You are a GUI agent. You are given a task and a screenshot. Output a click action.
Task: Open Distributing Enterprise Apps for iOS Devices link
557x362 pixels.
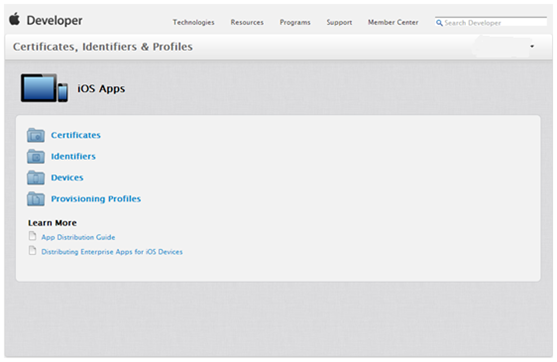pyautogui.click(x=112, y=252)
